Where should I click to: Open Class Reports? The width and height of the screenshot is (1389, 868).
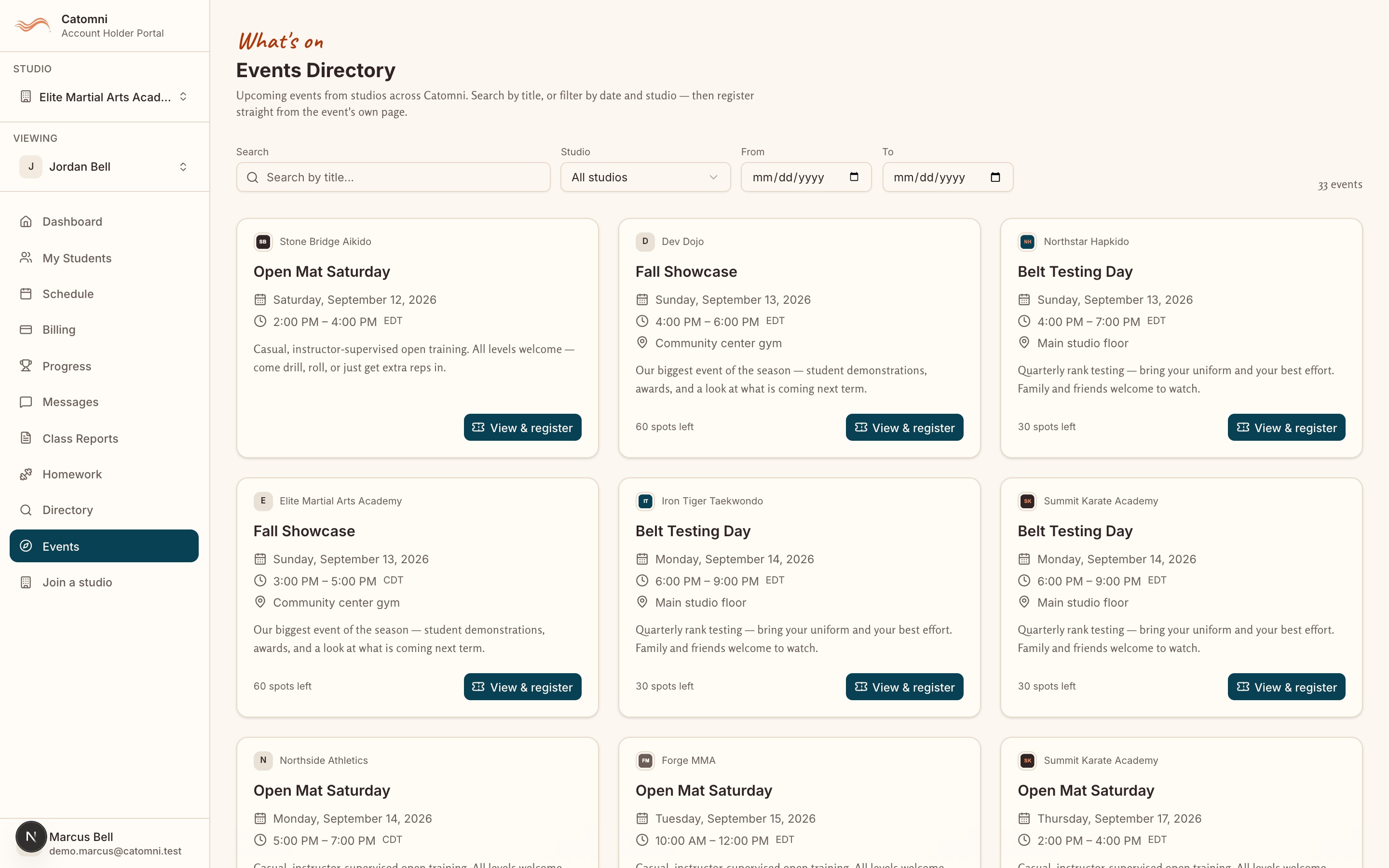104,438
